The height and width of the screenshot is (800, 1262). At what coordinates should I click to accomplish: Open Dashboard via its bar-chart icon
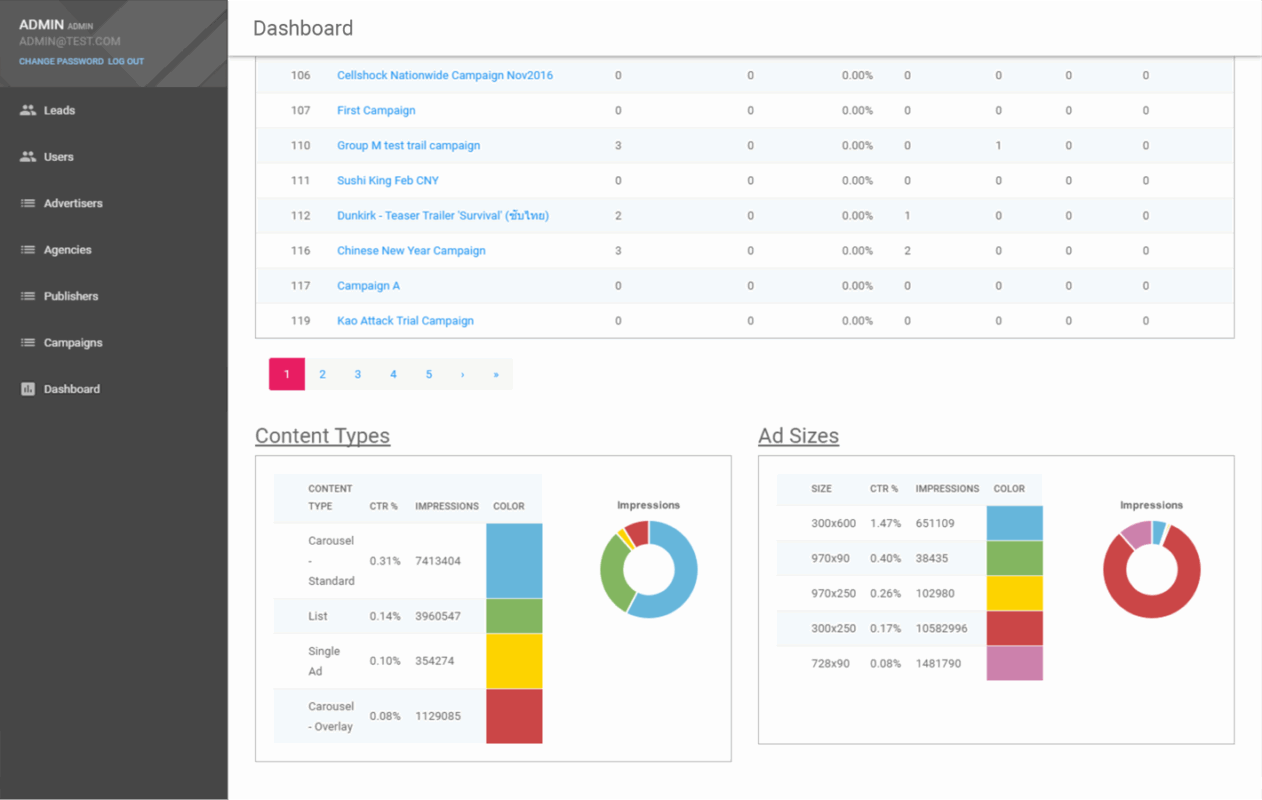[x=27, y=388]
